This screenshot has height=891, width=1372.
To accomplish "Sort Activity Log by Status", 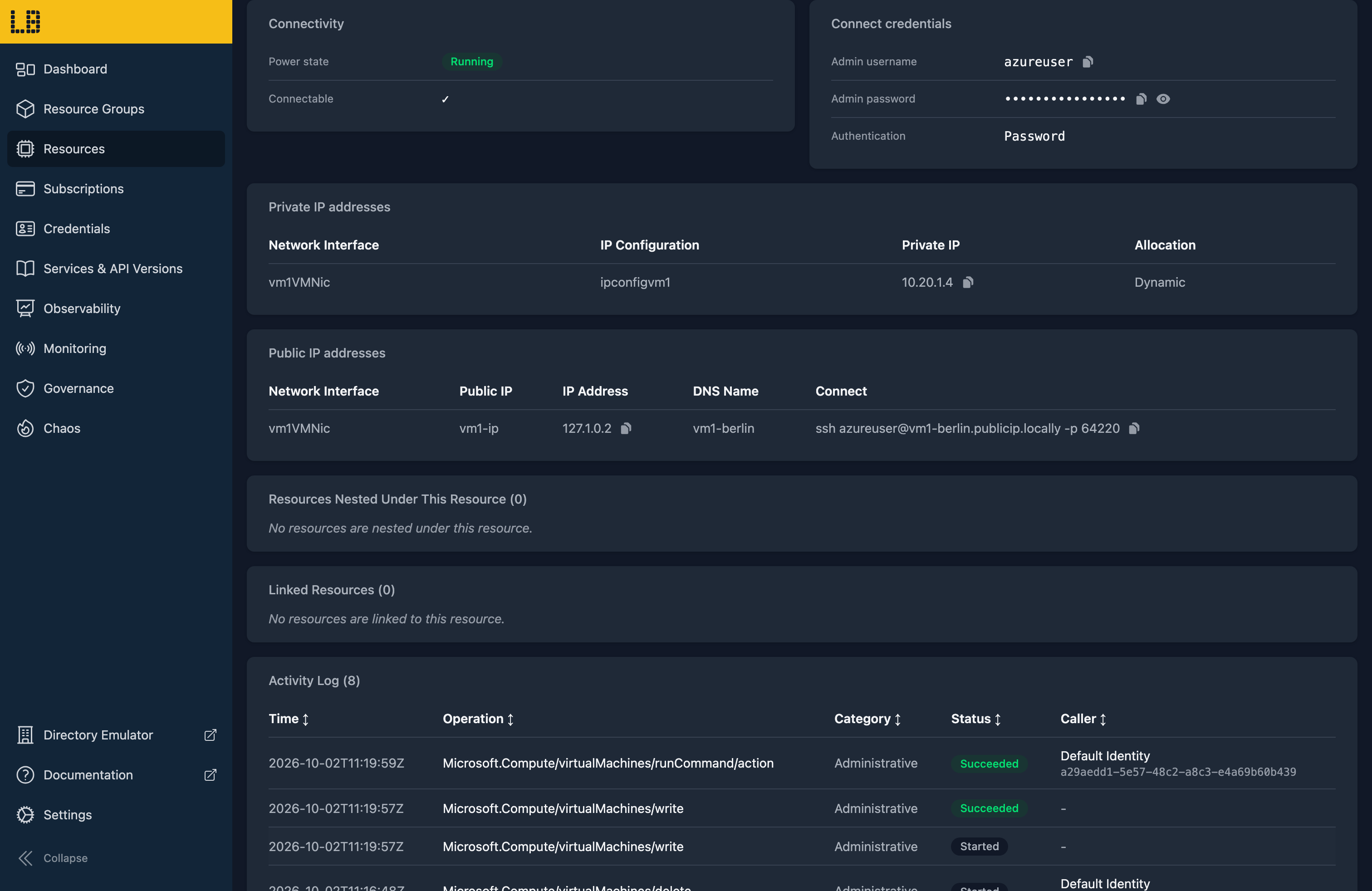I will pyautogui.click(x=976, y=719).
